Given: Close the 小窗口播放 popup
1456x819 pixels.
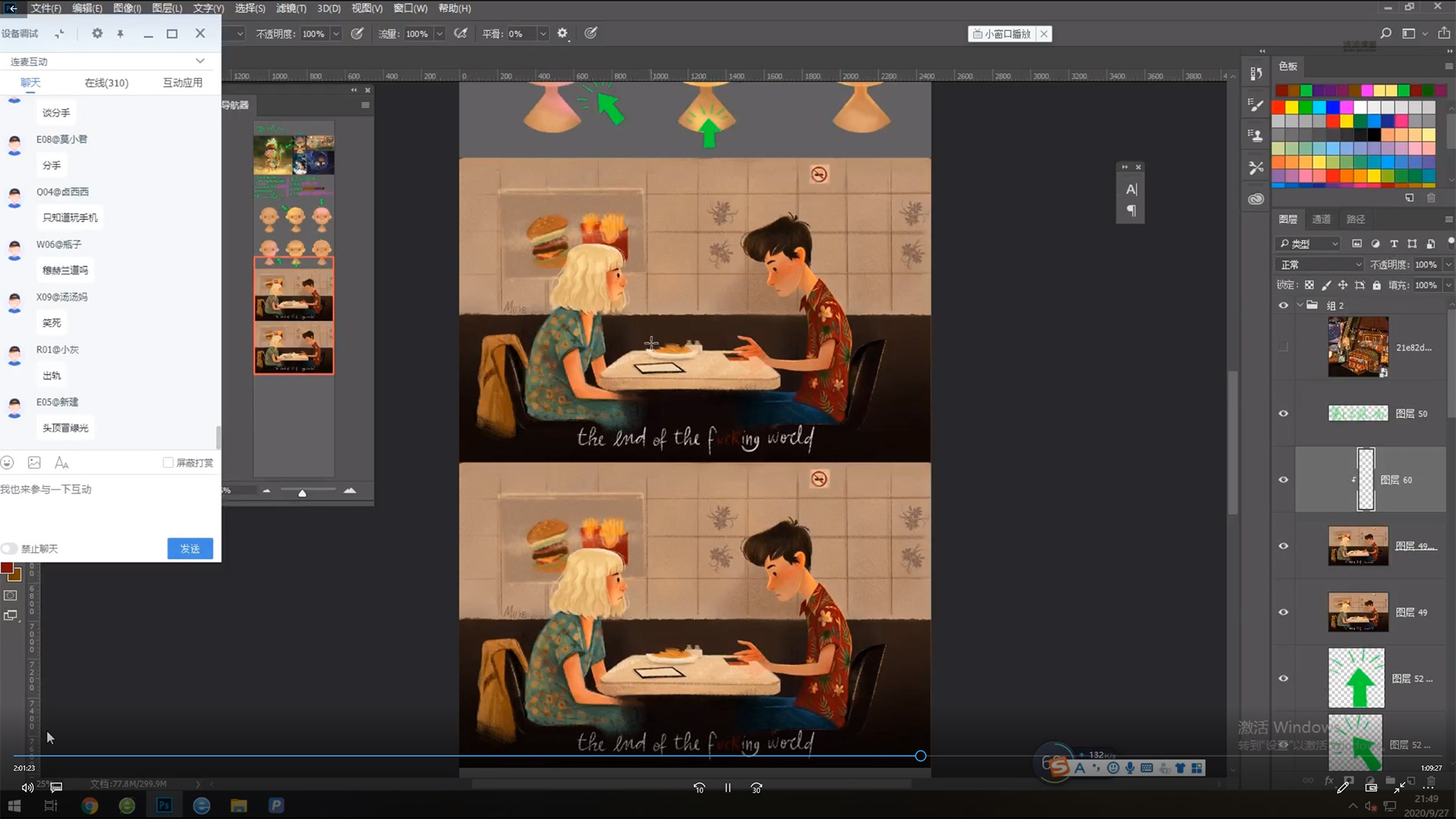Looking at the screenshot, I should coord(1044,33).
